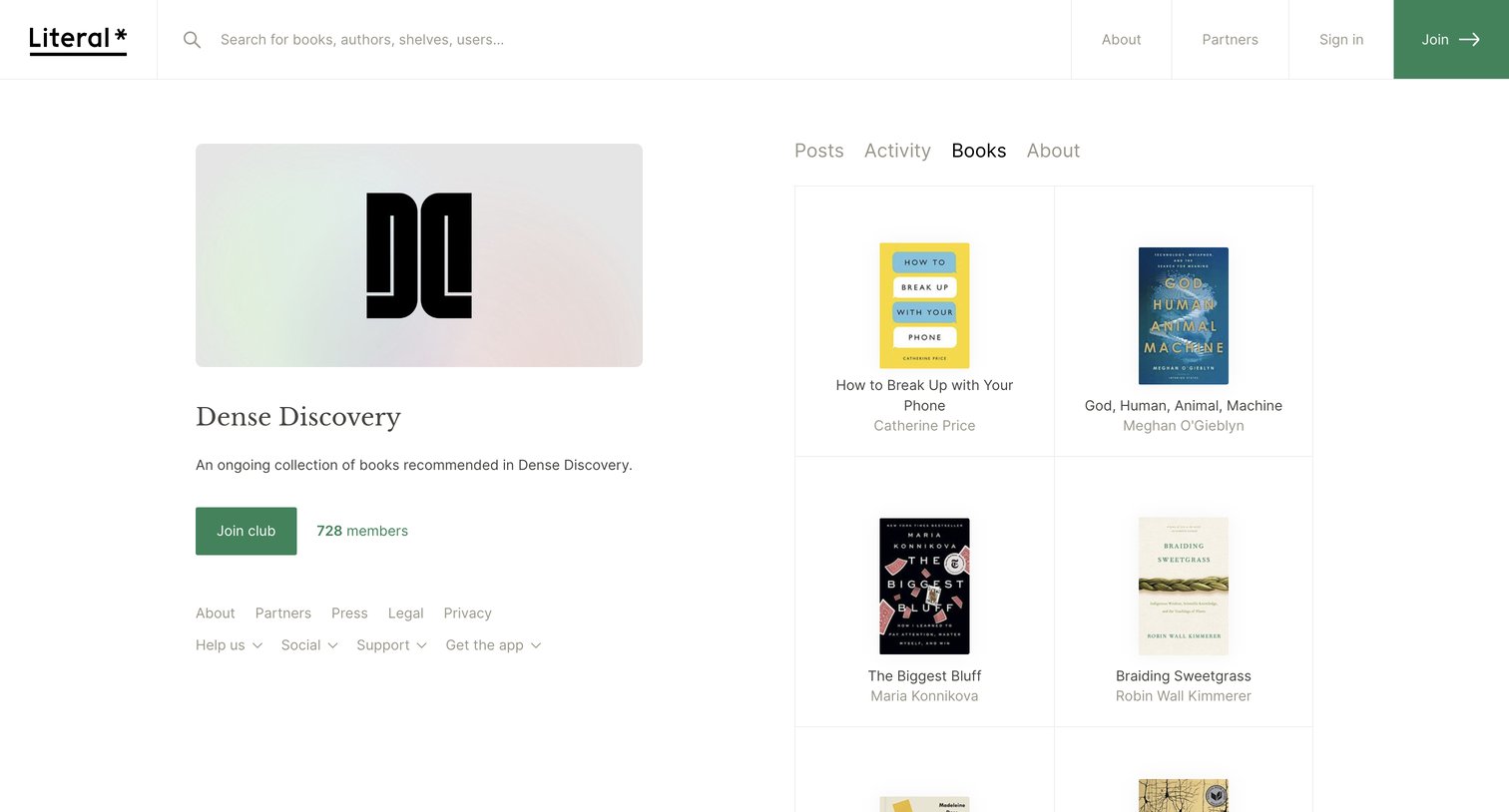This screenshot has height=812, width=1509.
Task: Click the Dense Discovery club logo banner
Action: [419, 255]
